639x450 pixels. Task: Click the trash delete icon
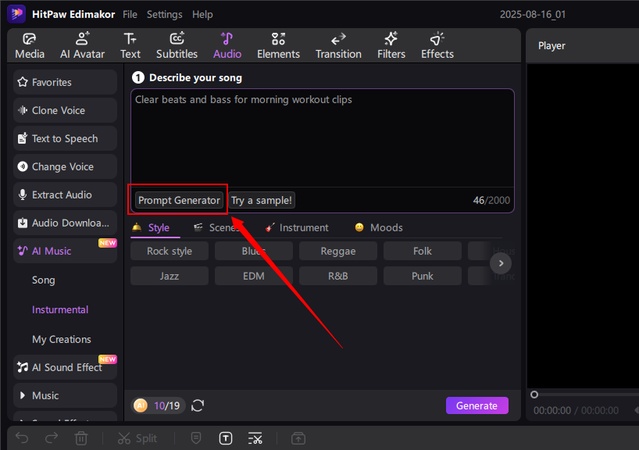(x=81, y=438)
